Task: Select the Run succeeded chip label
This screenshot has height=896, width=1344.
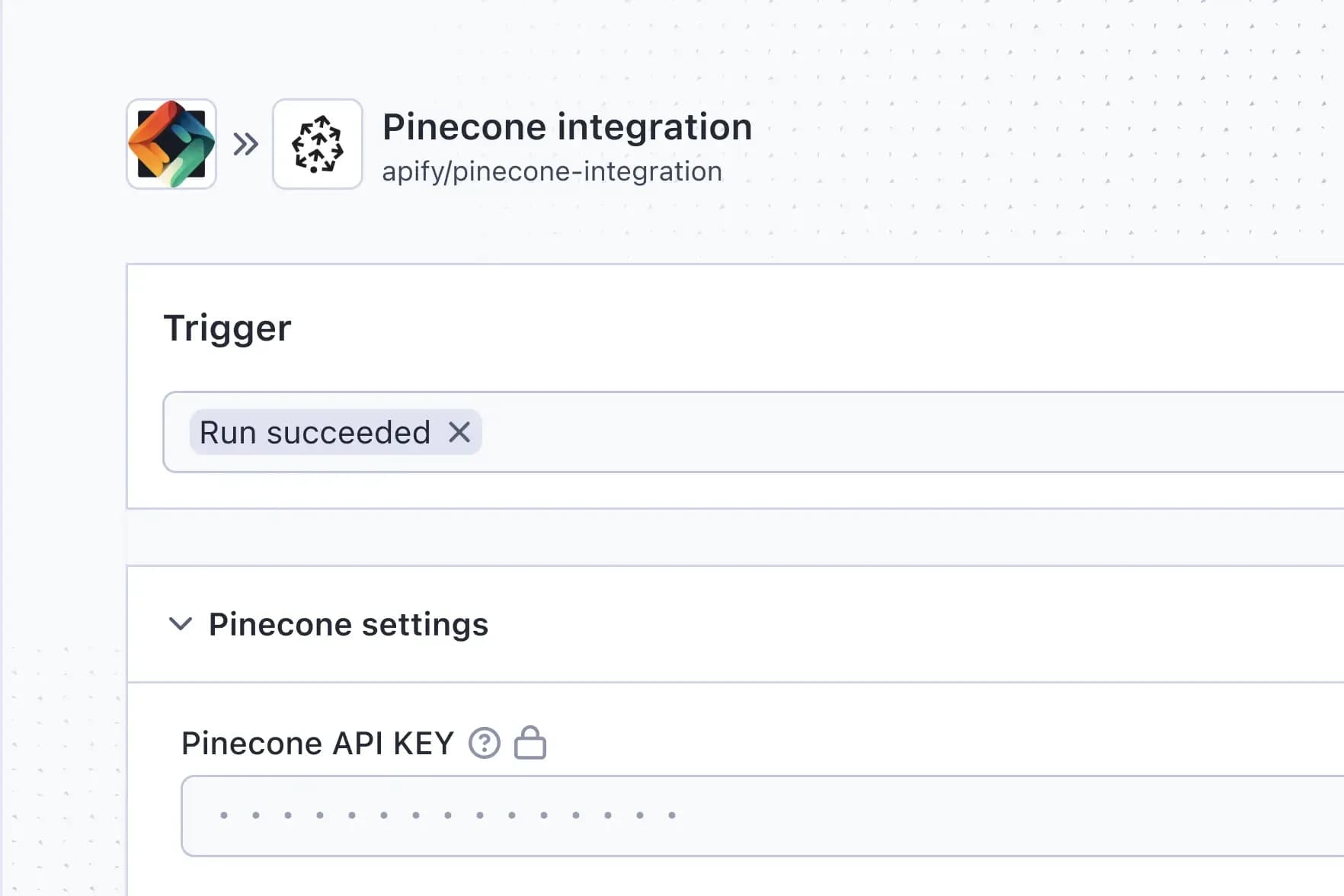Action: click(315, 433)
